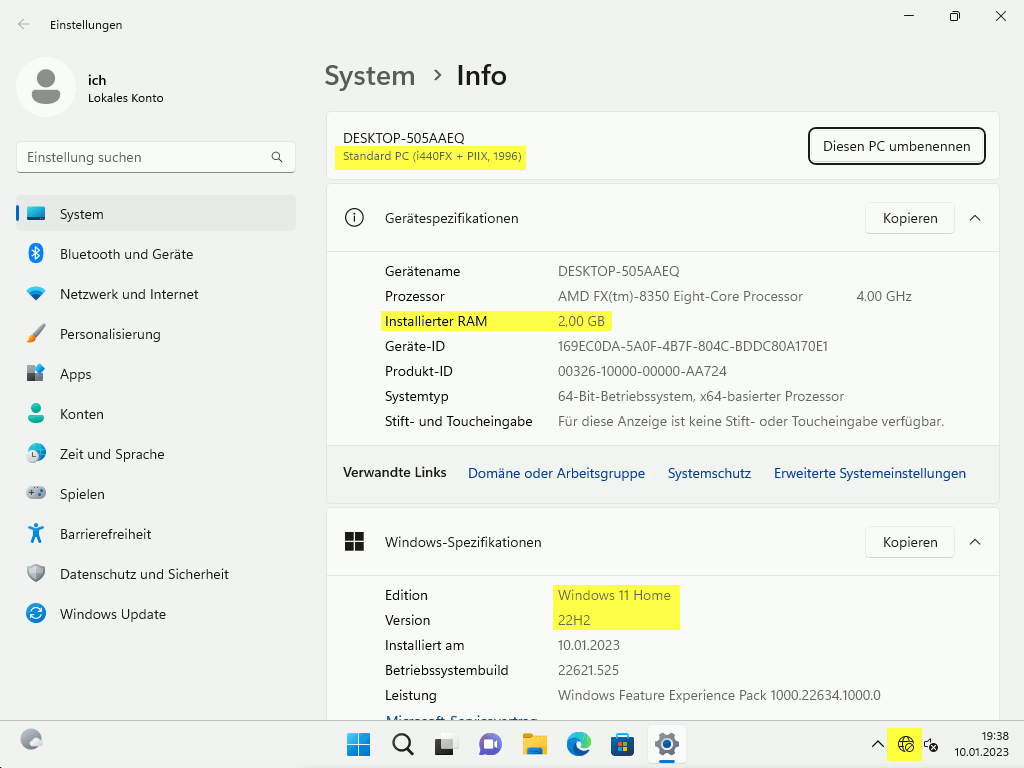Open Datenschutz und Sicherheit settings
Image resolution: width=1024 pixels, height=768 pixels.
coord(156,573)
